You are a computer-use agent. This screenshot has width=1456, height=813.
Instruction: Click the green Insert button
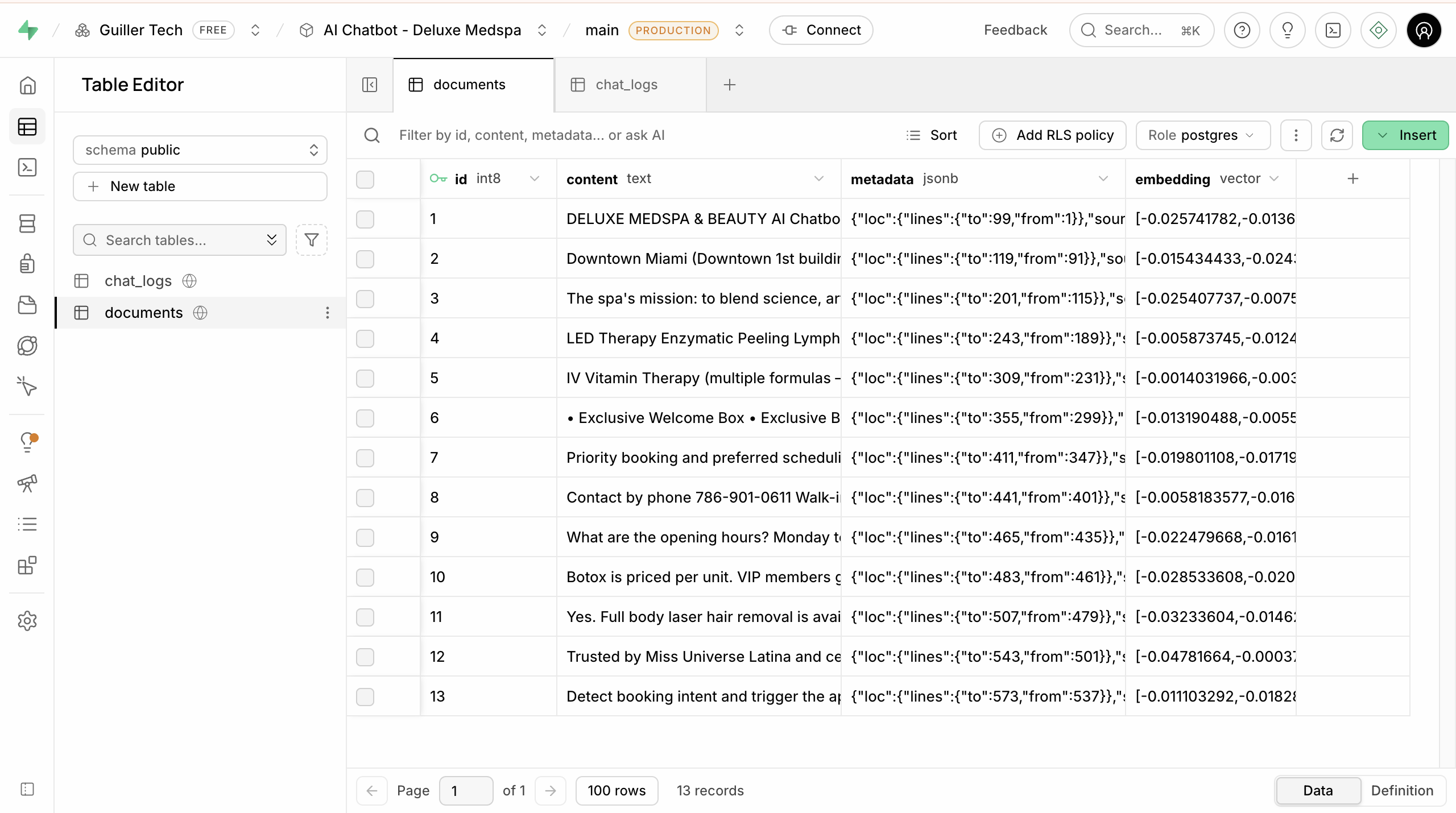[1405, 135]
